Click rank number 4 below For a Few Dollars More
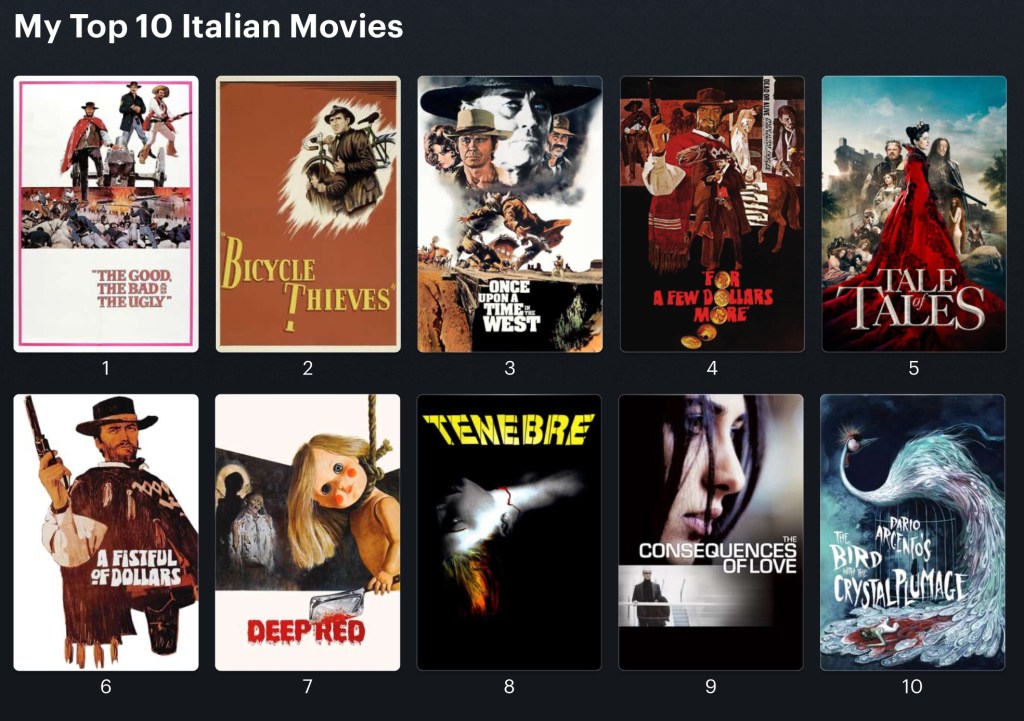This screenshot has height=721, width=1024. (x=712, y=368)
